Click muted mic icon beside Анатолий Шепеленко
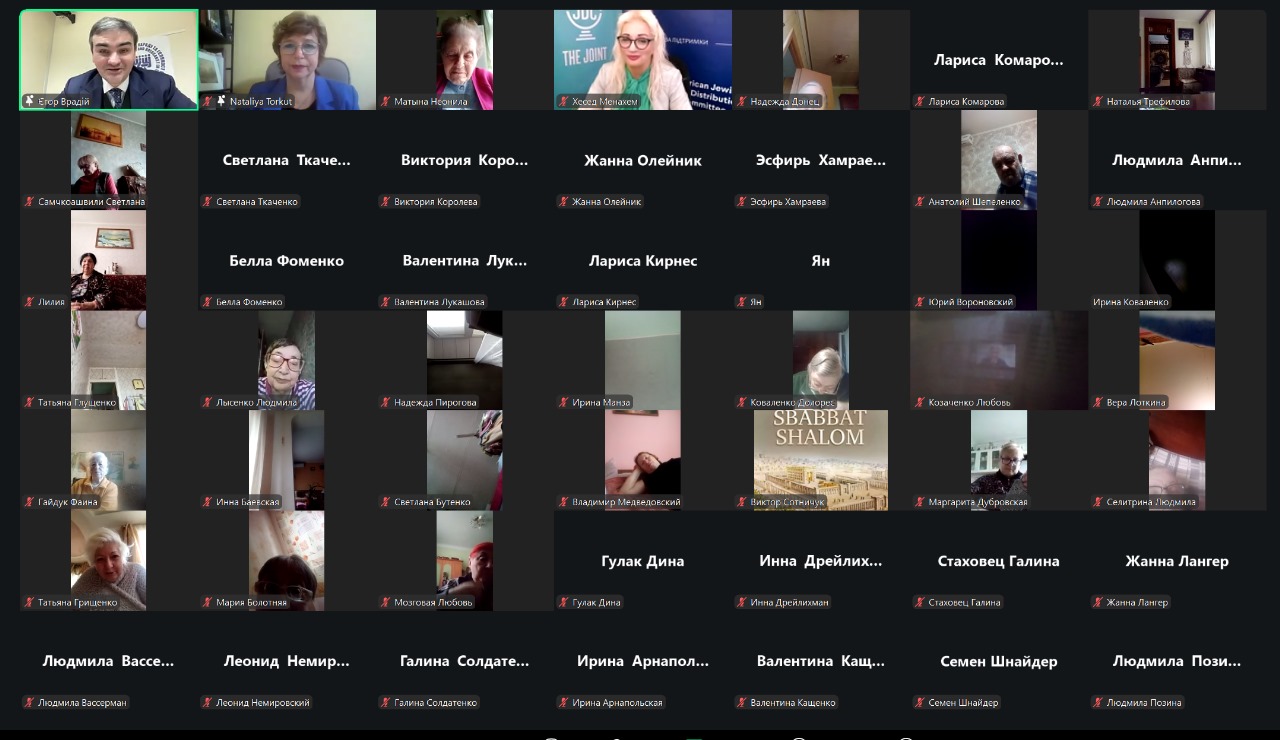The image size is (1280, 740). point(920,201)
